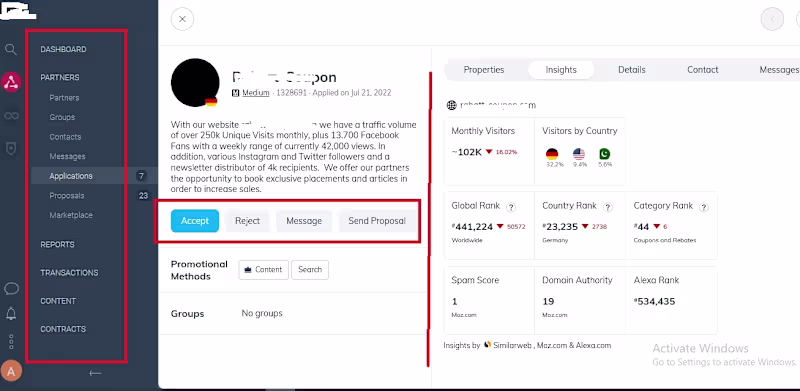Click the Send Proposal button

(377, 221)
